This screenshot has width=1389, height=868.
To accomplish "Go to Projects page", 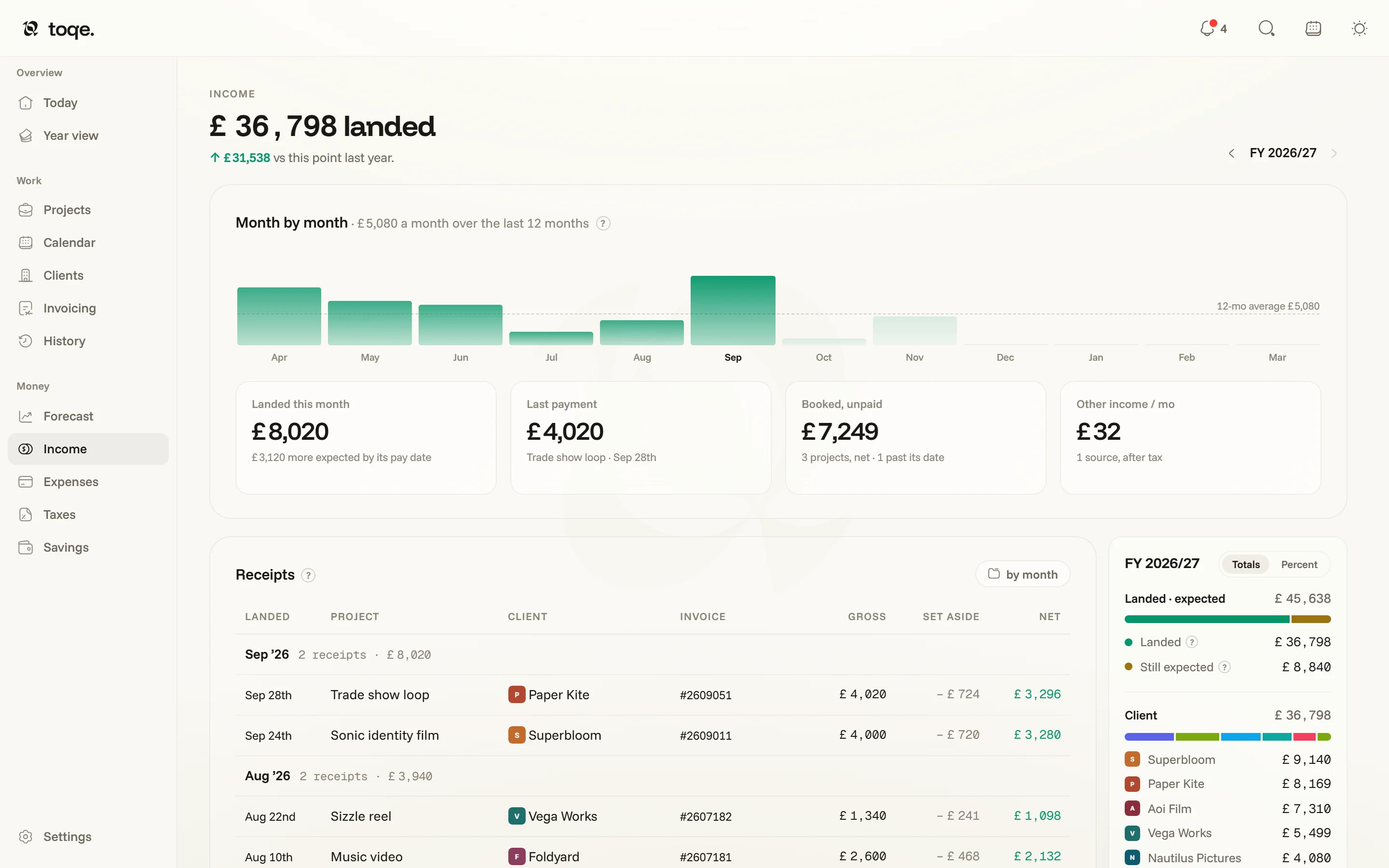I will click(88, 210).
